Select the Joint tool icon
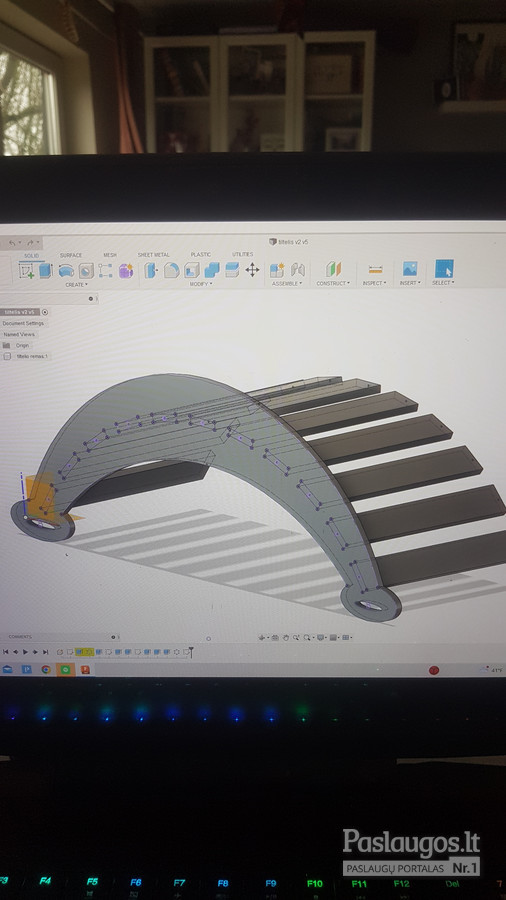The width and height of the screenshot is (506, 900). pos(298,270)
